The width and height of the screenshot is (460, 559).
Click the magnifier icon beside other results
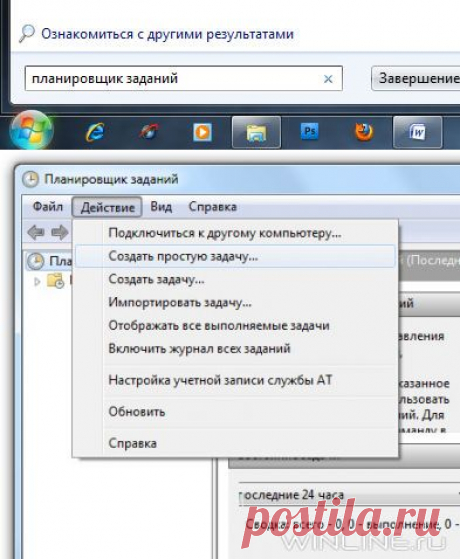pos(27,34)
